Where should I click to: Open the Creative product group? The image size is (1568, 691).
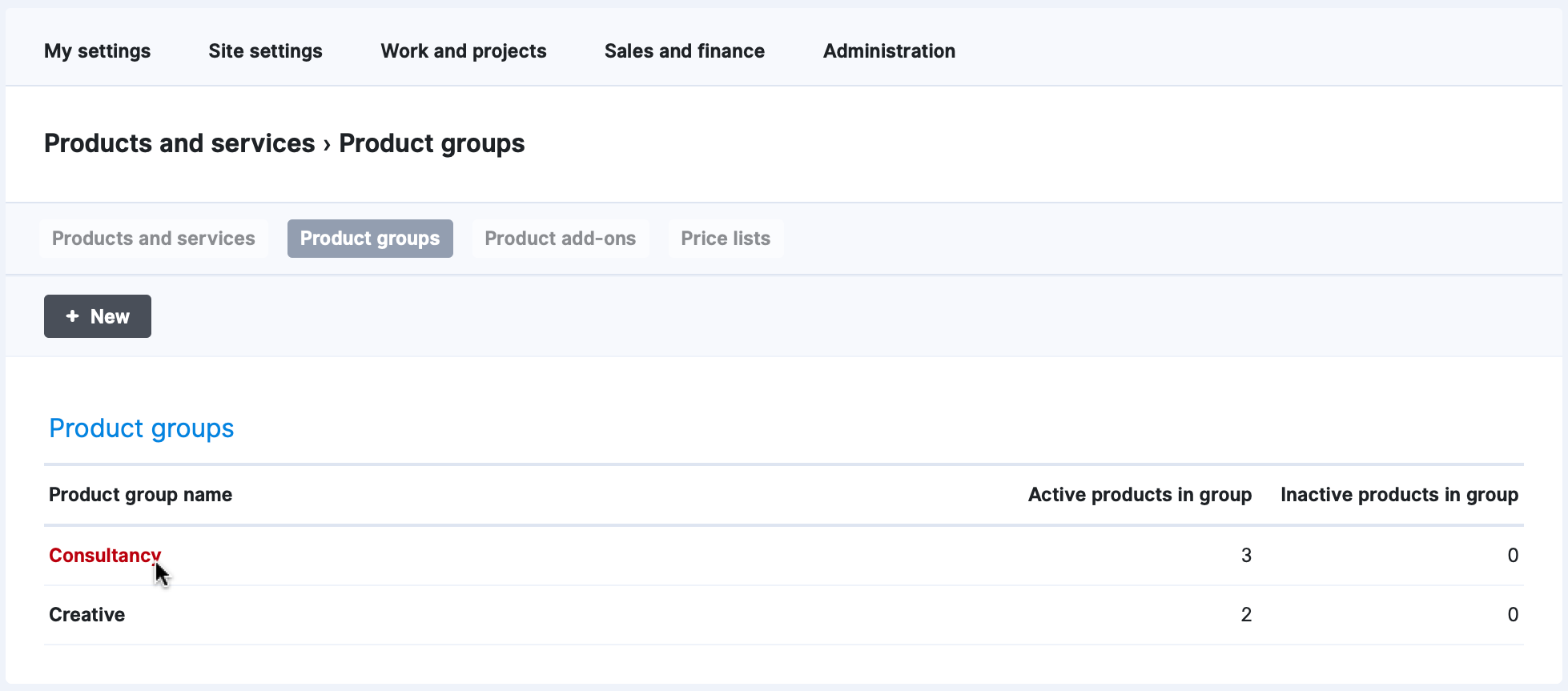pyautogui.click(x=86, y=615)
